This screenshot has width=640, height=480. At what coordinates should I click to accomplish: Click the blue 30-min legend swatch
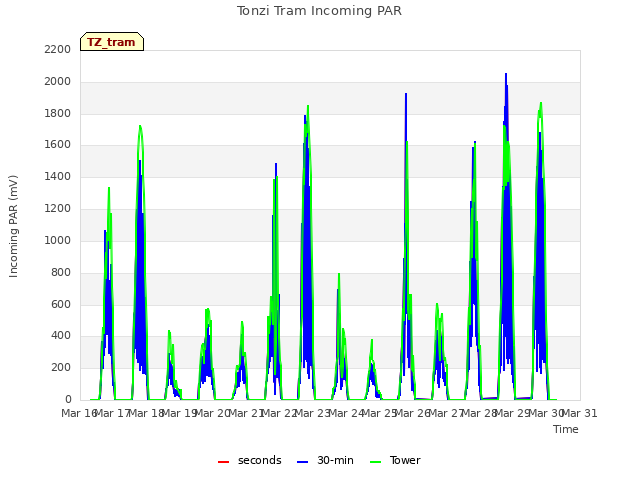[303, 462]
